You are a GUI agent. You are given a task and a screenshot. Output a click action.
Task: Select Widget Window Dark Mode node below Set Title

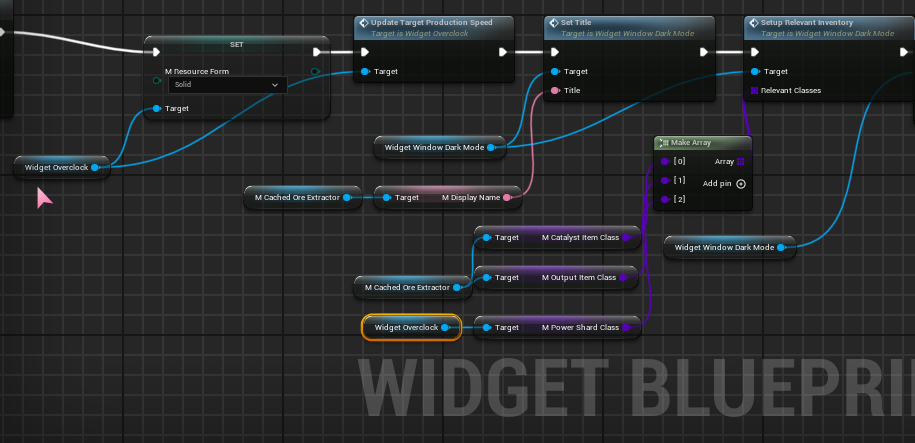(439, 148)
